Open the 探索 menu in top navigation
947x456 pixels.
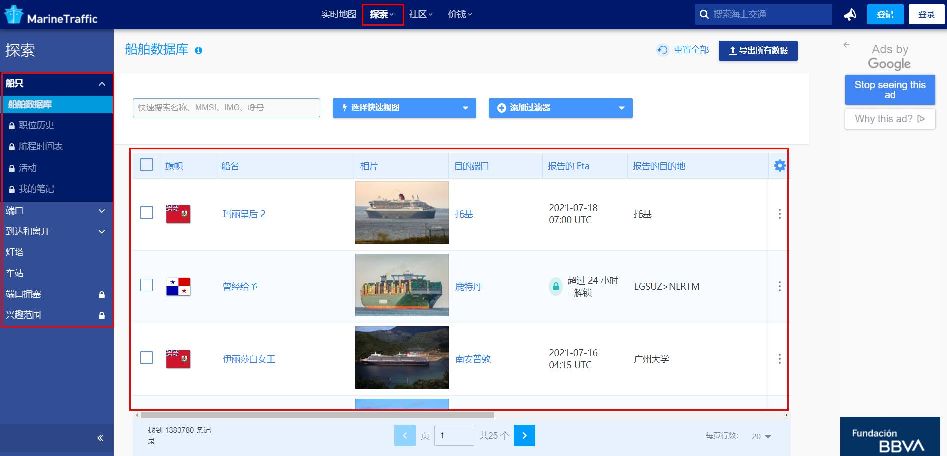382,14
